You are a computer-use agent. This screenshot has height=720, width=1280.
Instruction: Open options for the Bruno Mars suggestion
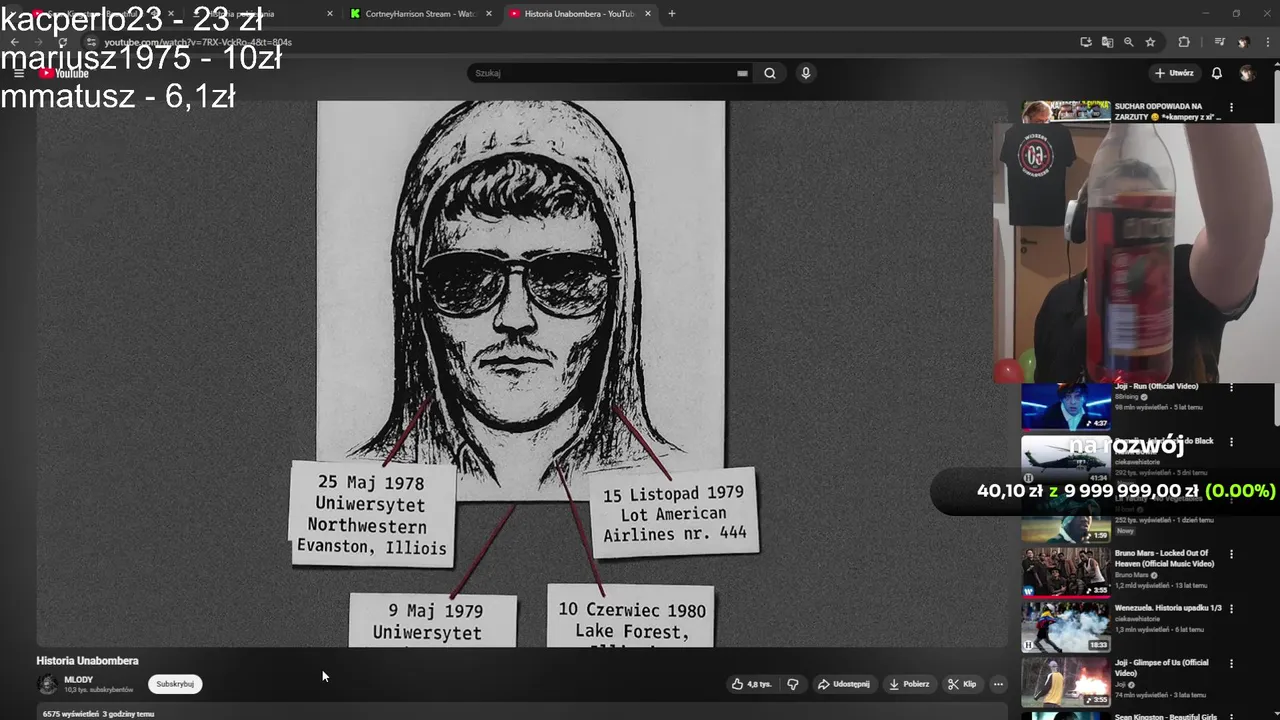(1231, 554)
